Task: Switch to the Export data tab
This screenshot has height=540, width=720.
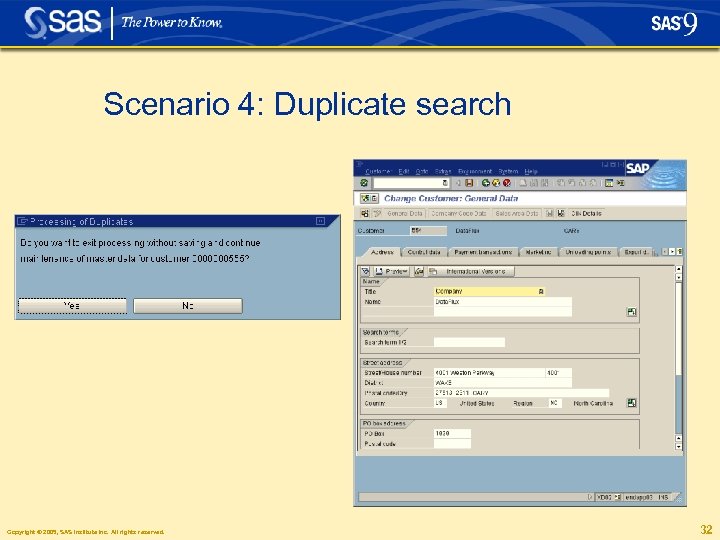Action: tap(636, 252)
